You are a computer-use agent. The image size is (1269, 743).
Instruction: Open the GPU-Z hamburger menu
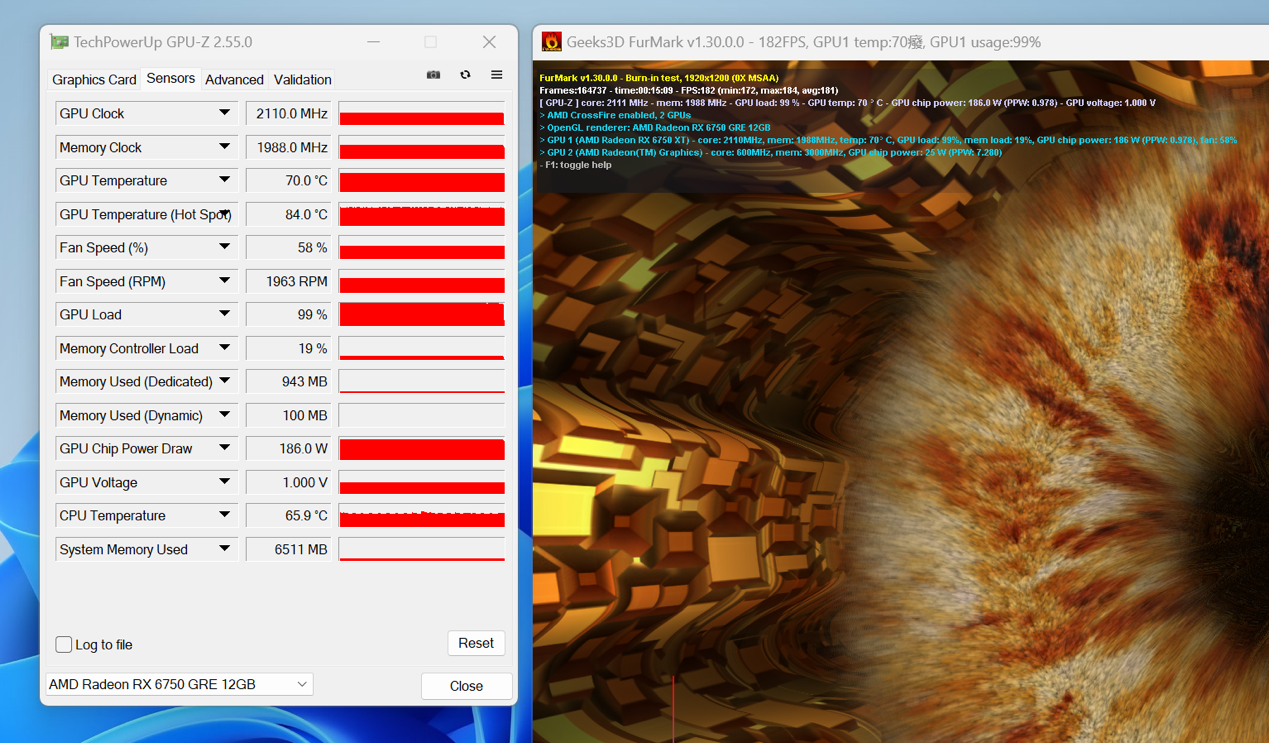(496, 75)
